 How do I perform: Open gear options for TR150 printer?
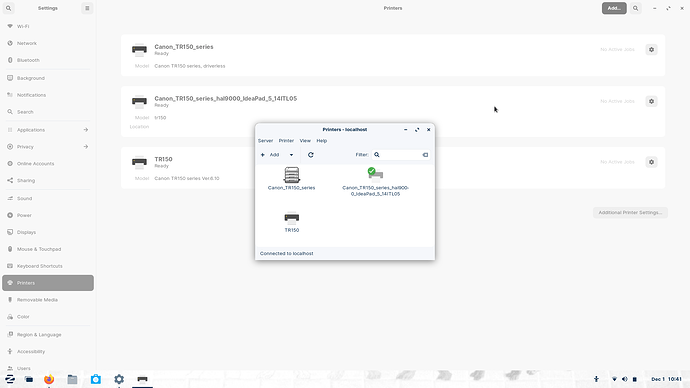click(x=651, y=162)
